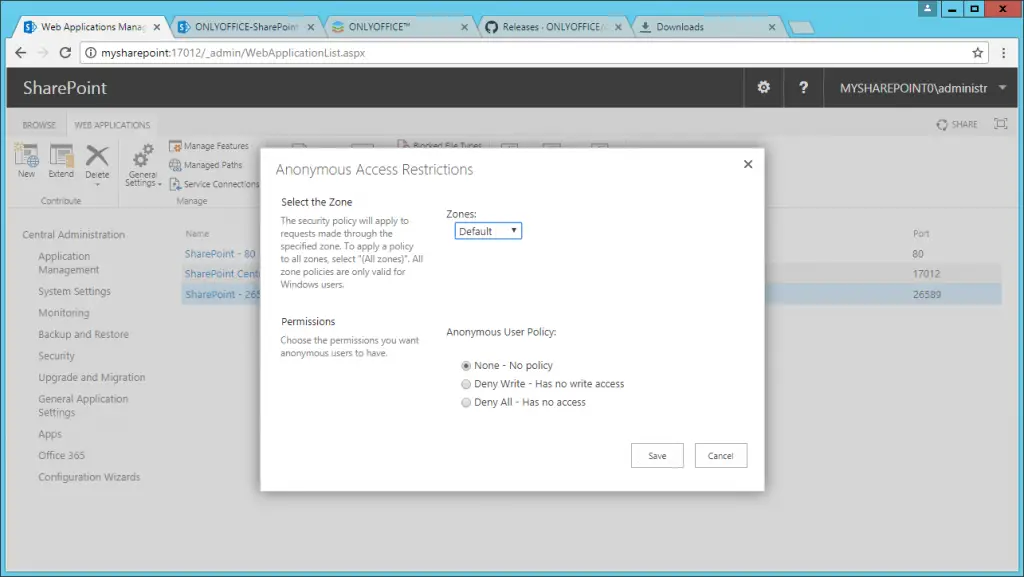Open Chrome three-dot menu
The height and width of the screenshot is (577, 1024).
(x=1004, y=53)
